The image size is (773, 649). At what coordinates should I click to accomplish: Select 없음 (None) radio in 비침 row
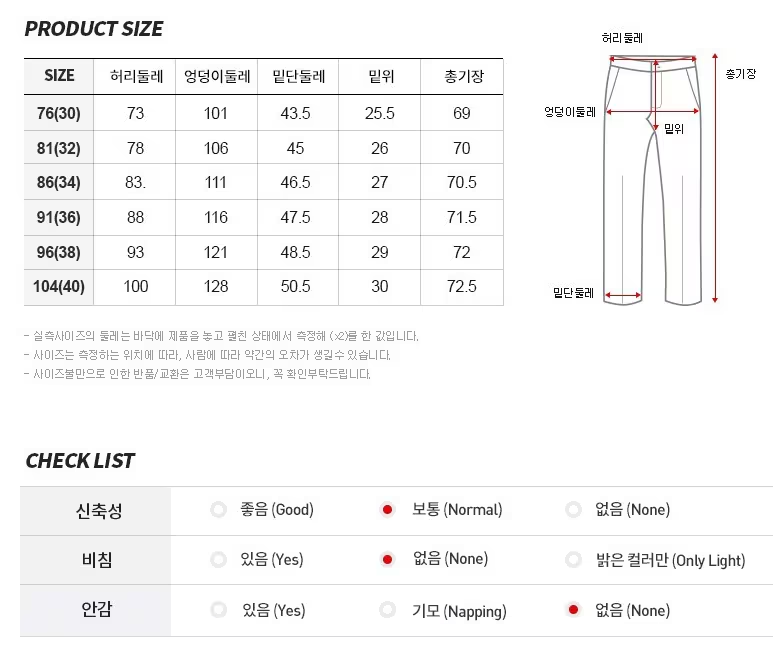click(387, 559)
